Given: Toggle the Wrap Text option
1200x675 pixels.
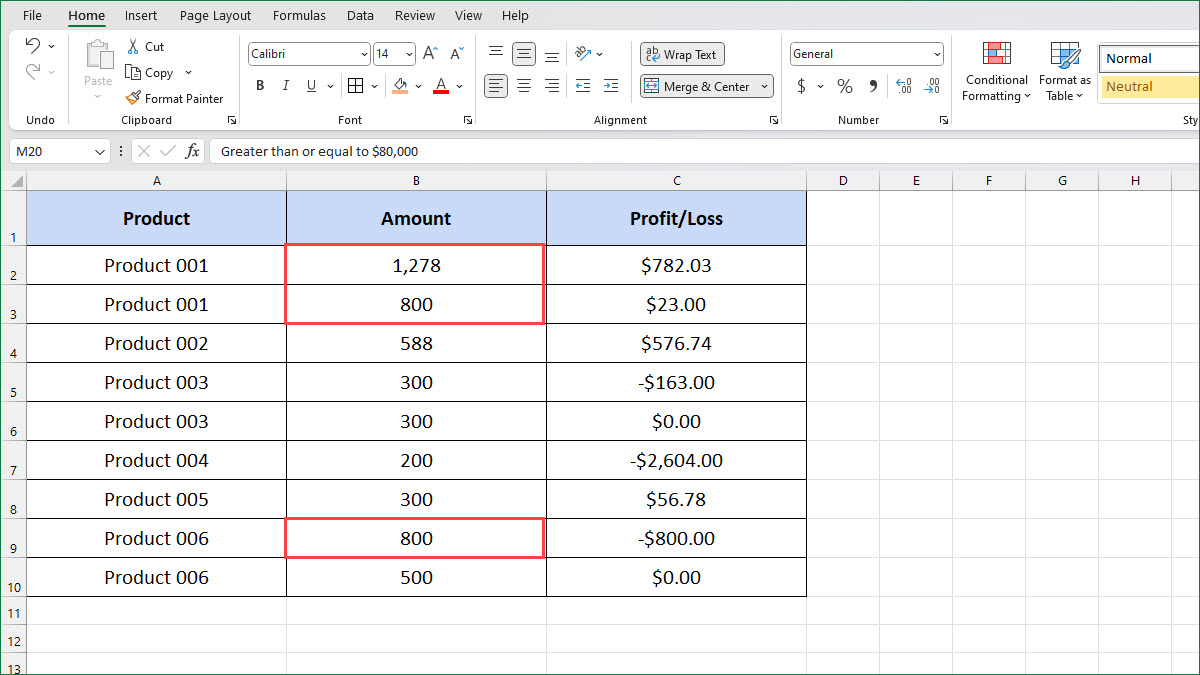Looking at the screenshot, I should (x=682, y=55).
